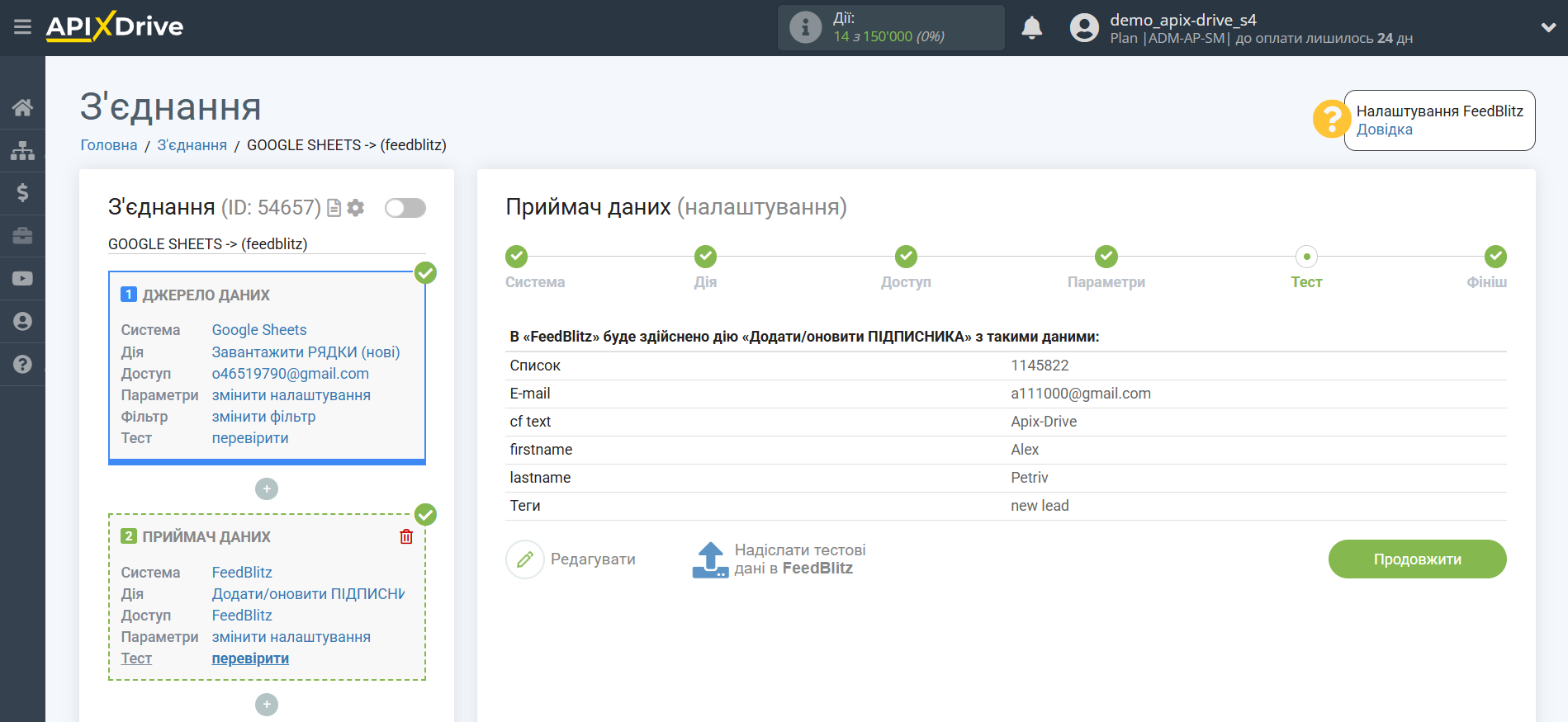The image size is (1568, 722).
Task: Open the help question sidebar icon
Action: (22, 364)
